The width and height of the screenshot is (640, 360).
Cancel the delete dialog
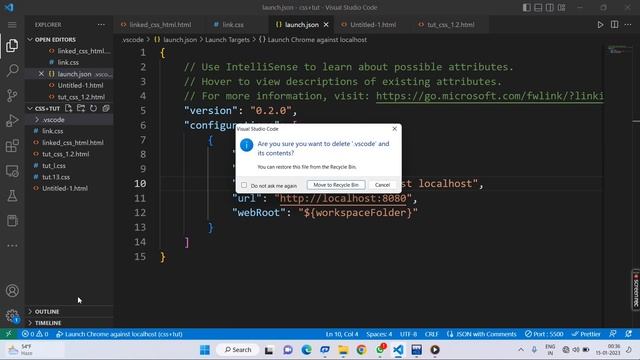pyautogui.click(x=382, y=185)
